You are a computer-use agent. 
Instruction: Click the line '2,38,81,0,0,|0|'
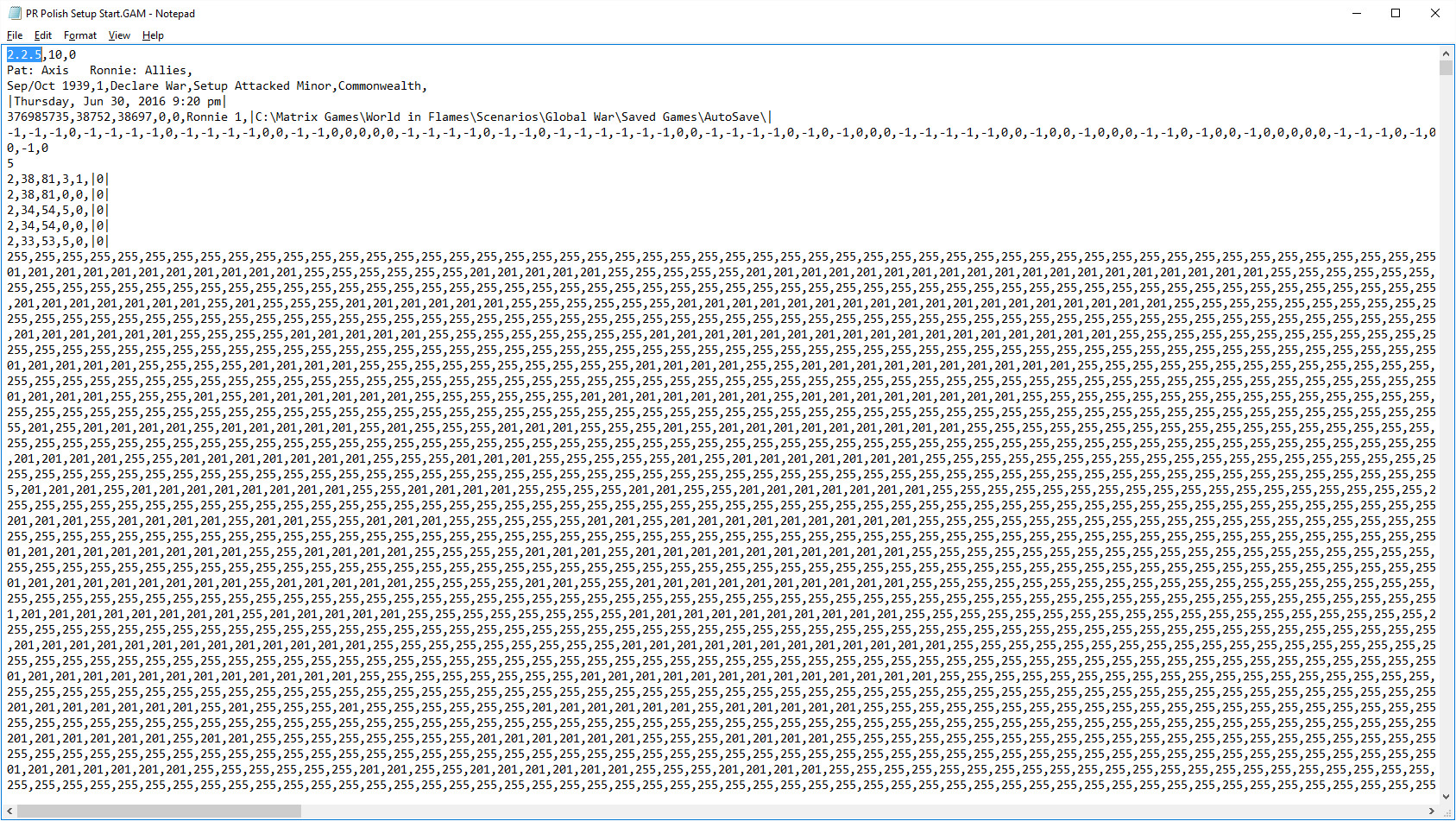(x=59, y=194)
